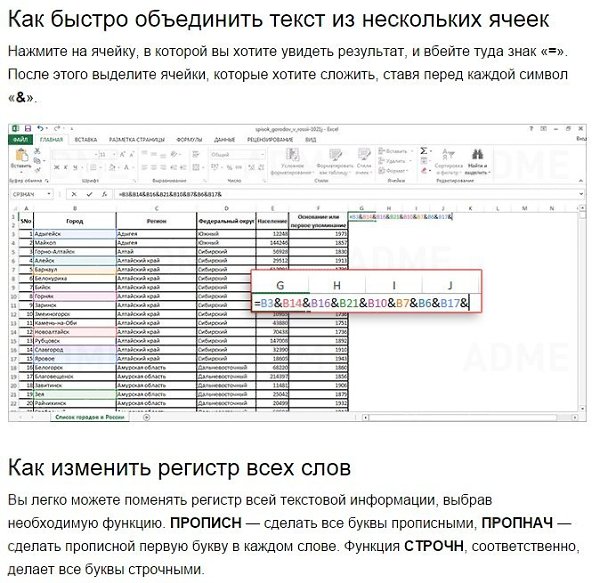Click the Sort & Filter icon

(x=448, y=154)
